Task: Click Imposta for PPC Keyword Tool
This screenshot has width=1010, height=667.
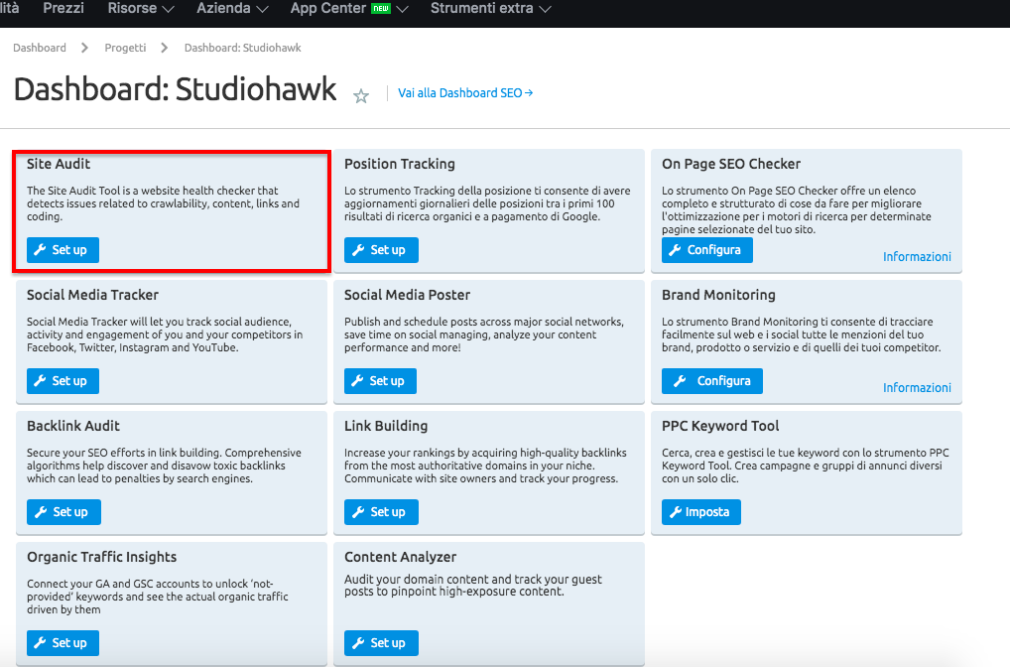Action: click(x=701, y=512)
